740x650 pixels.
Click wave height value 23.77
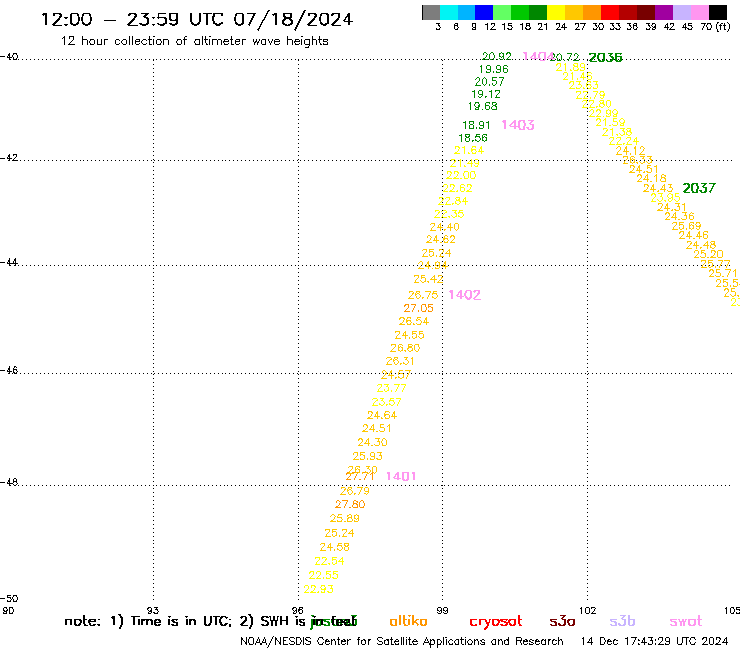coord(391,388)
